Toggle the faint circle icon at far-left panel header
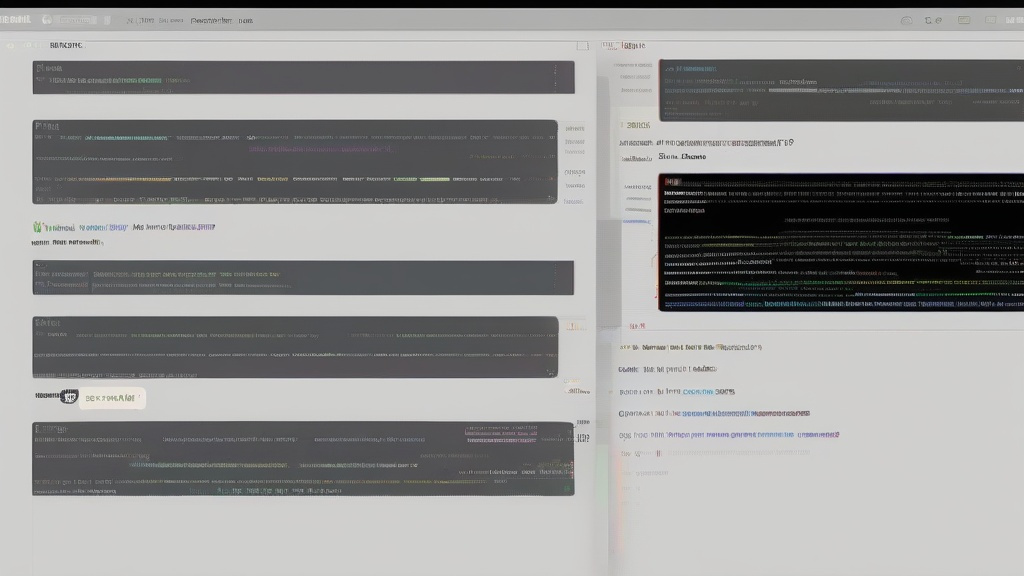 tap(10, 45)
